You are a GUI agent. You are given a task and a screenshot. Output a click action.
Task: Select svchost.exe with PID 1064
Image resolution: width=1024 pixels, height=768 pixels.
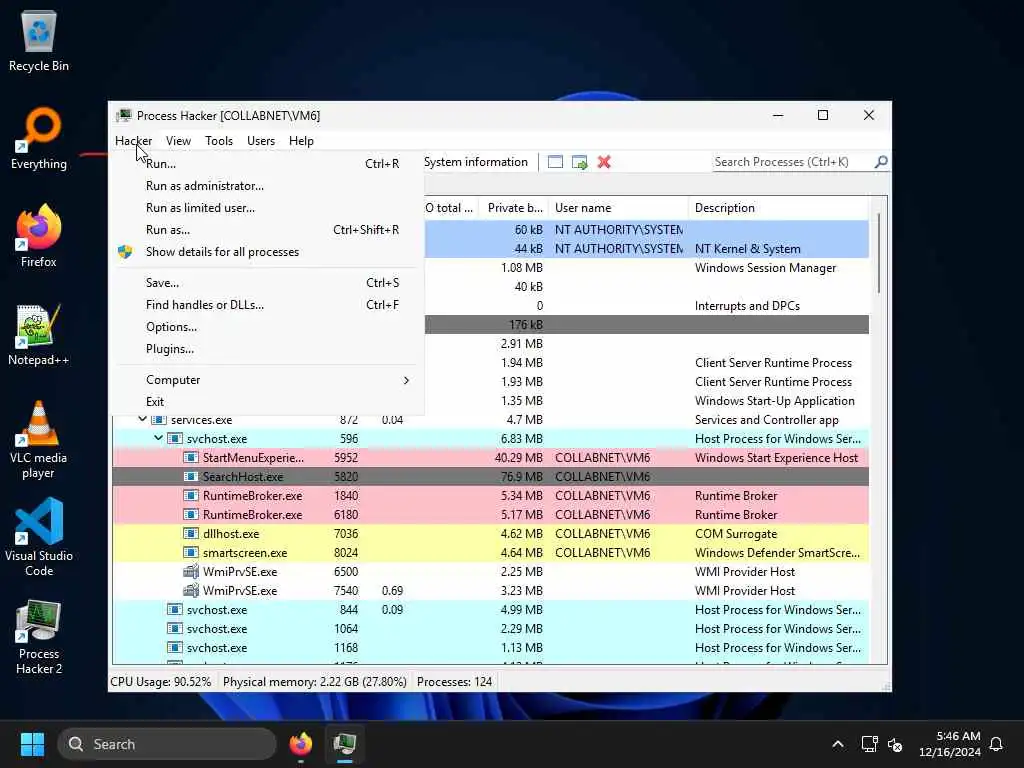click(490, 628)
